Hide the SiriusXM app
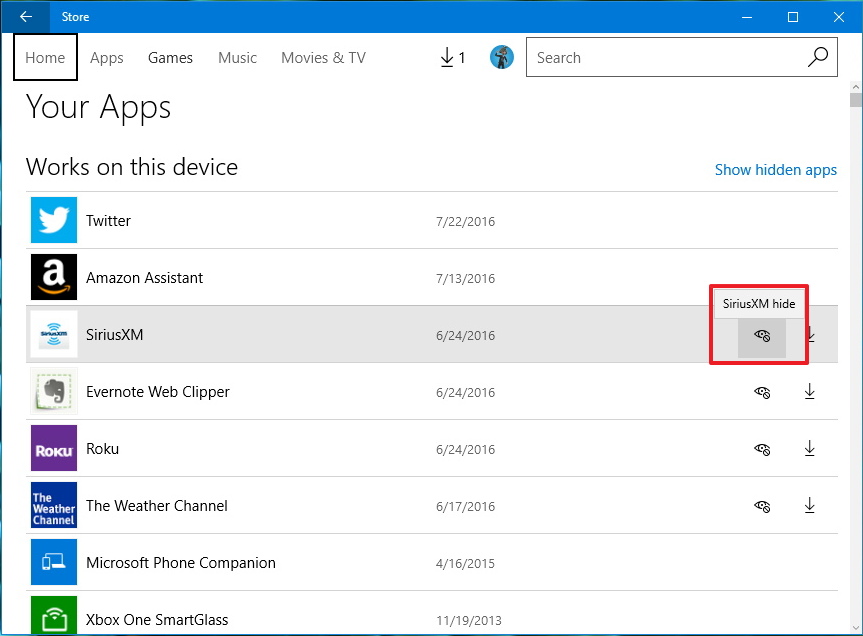This screenshot has height=636, width=863. pos(762,338)
